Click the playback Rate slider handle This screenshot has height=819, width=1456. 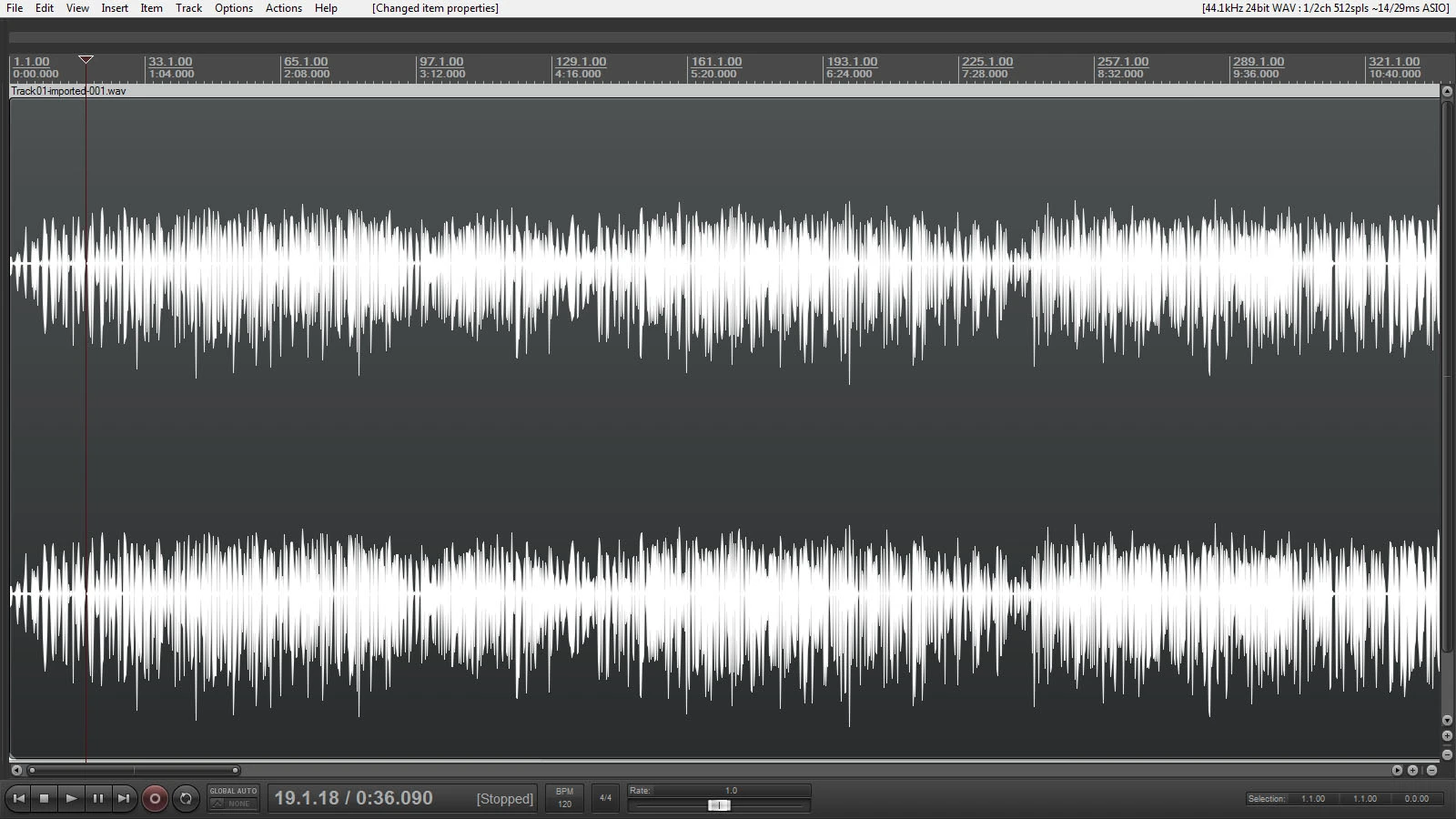[x=719, y=805]
